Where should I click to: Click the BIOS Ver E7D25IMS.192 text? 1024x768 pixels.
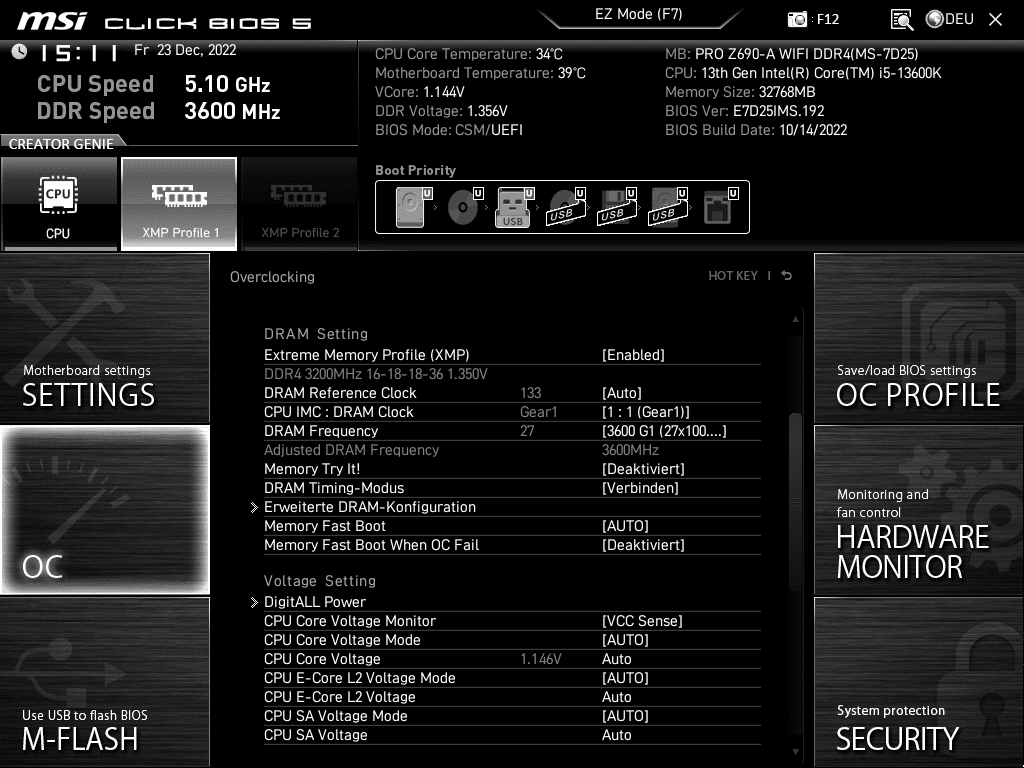click(x=744, y=110)
